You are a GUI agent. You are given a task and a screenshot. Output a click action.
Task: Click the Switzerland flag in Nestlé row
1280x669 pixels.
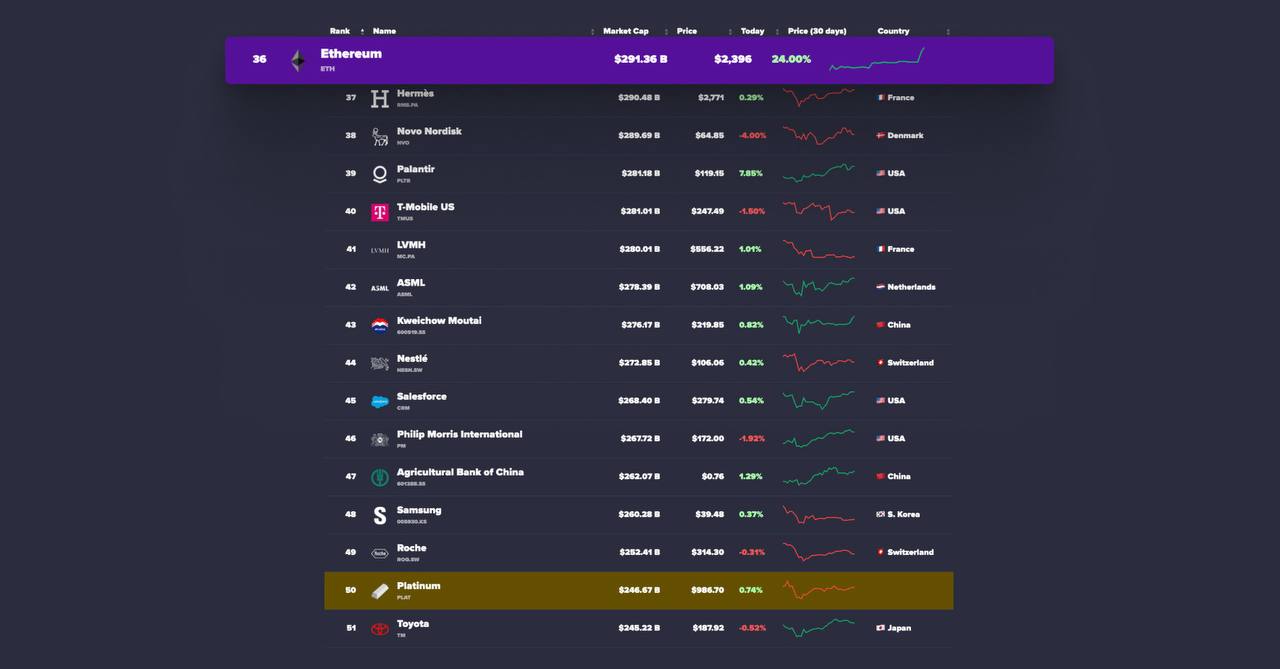tap(881, 363)
